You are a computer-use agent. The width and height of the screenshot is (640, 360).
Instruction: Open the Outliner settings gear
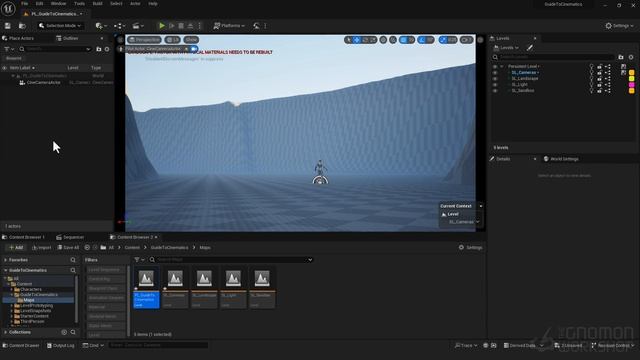point(107,49)
